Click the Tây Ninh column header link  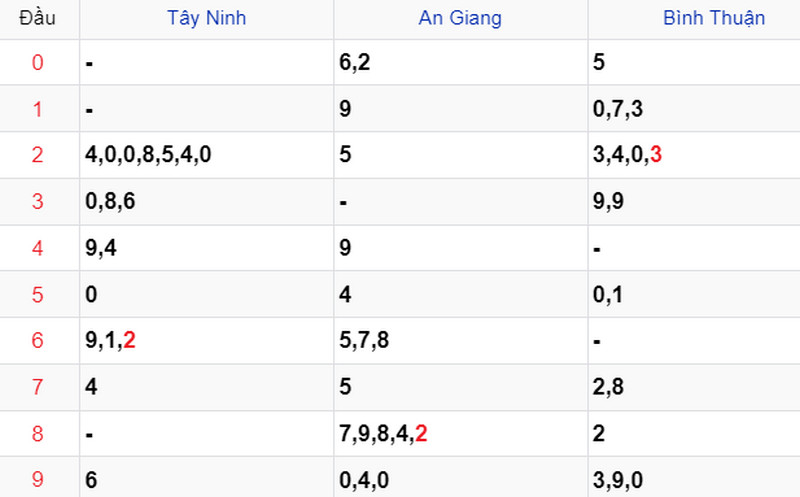[x=207, y=18]
